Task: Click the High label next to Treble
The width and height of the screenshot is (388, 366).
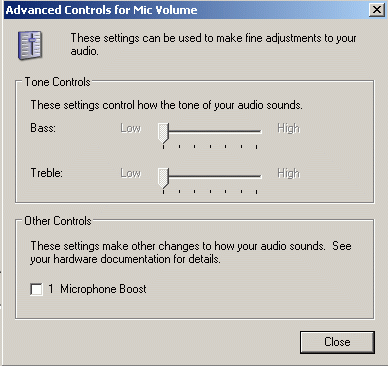Action: point(289,173)
